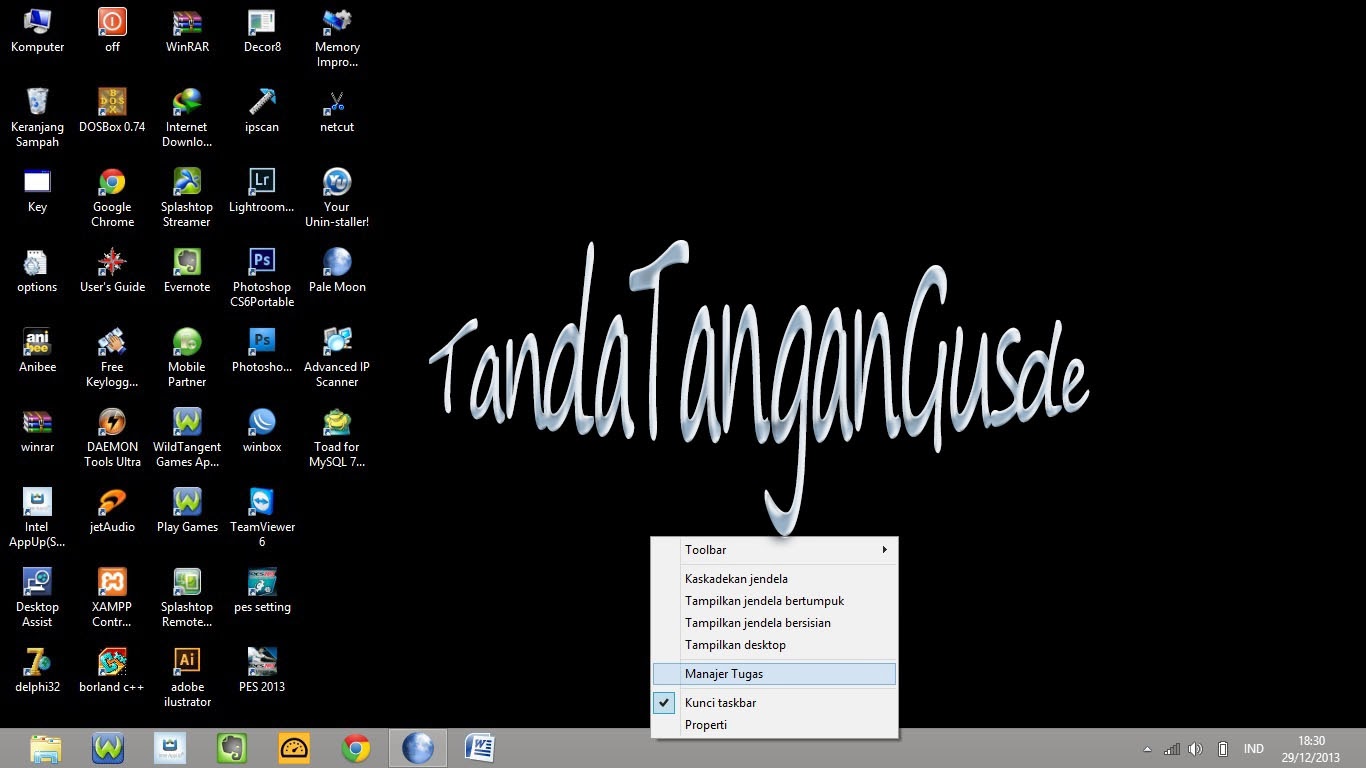This screenshot has width=1366, height=768.
Task: Open the adobe ilustrator shortcut
Action: 186,662
